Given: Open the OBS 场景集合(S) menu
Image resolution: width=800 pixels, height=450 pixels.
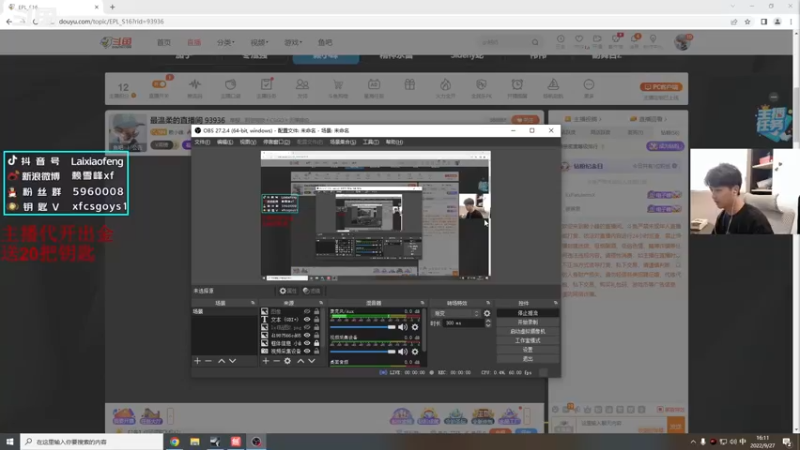Looking at the screenshot, I should pos(343,142).
